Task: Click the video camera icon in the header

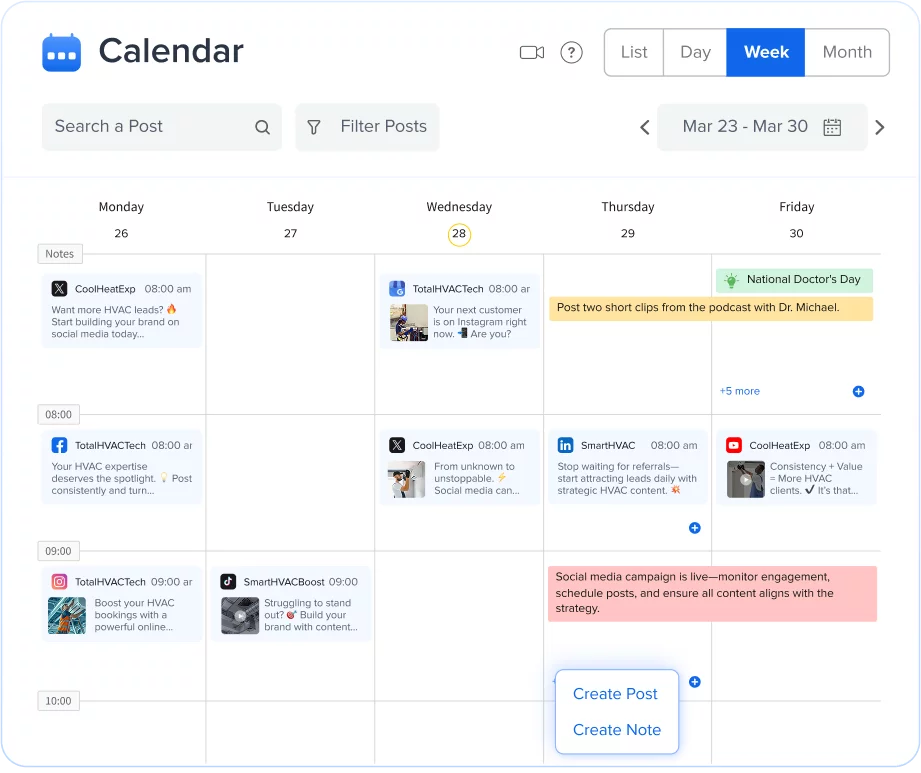Action: [531, 52]
